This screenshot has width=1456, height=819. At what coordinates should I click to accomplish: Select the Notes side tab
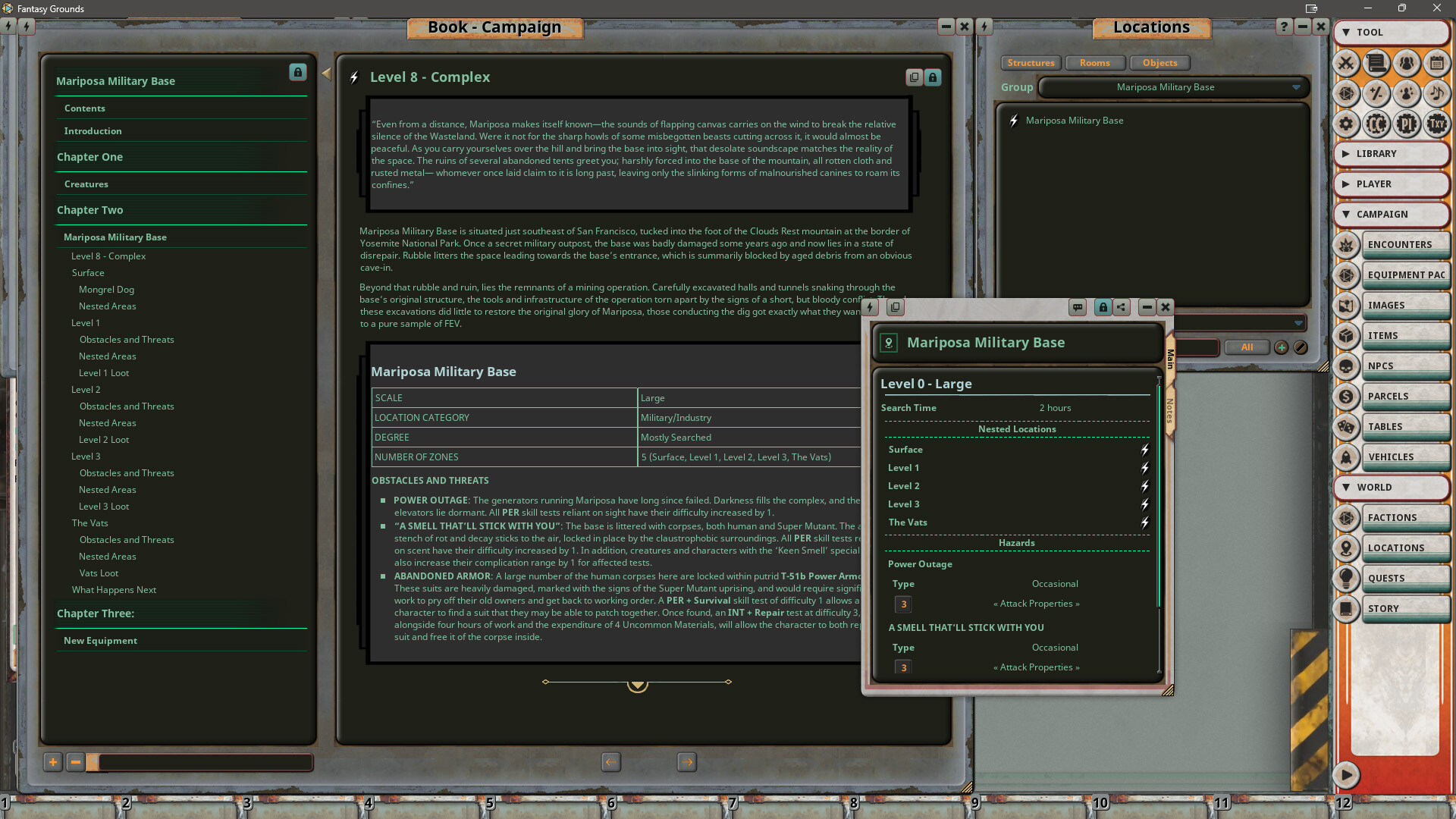(1170, 410)
